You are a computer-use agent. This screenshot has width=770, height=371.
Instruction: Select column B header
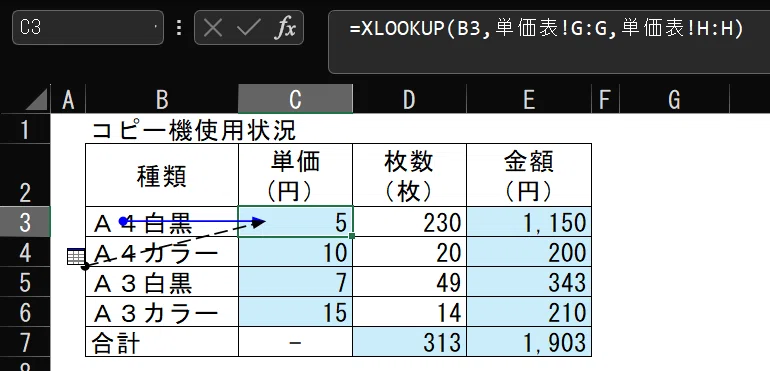click(x=162, y=99)
